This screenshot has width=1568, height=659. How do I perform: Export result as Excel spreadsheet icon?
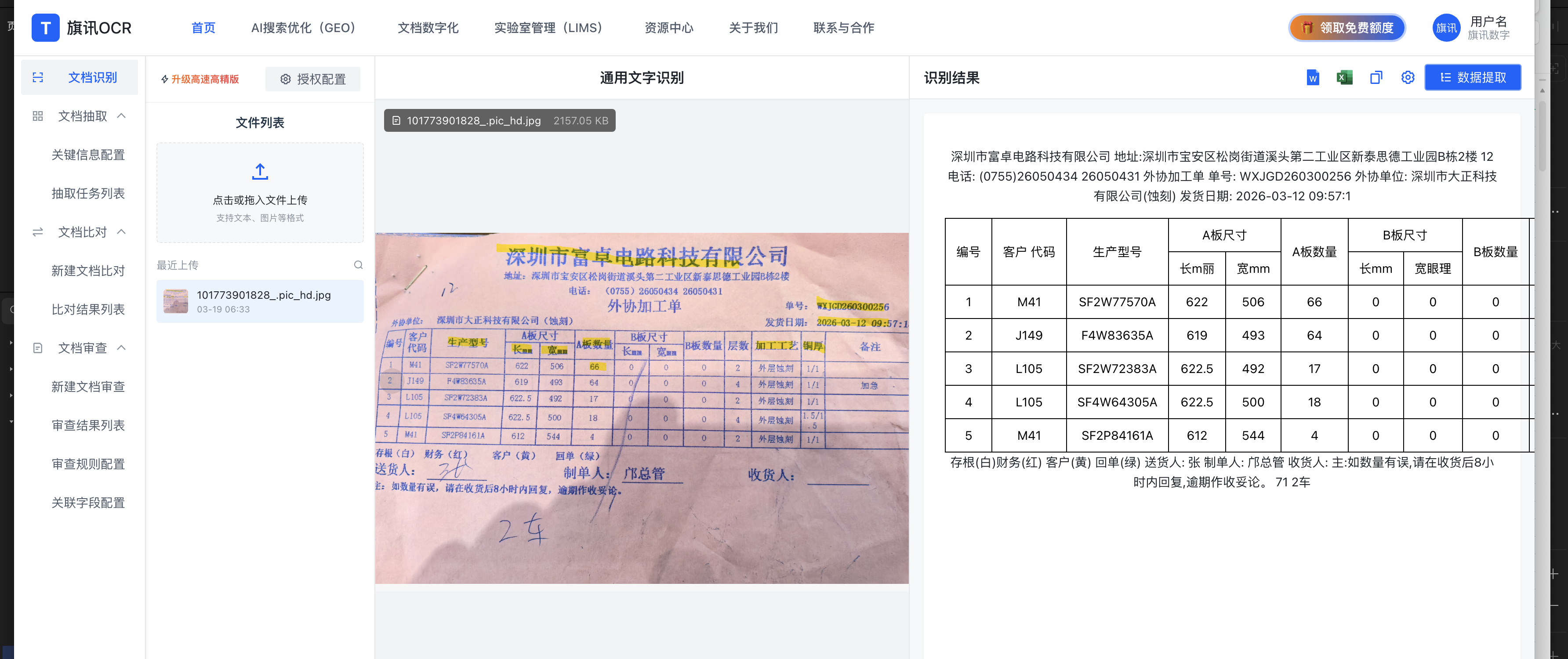[1344, 78]
